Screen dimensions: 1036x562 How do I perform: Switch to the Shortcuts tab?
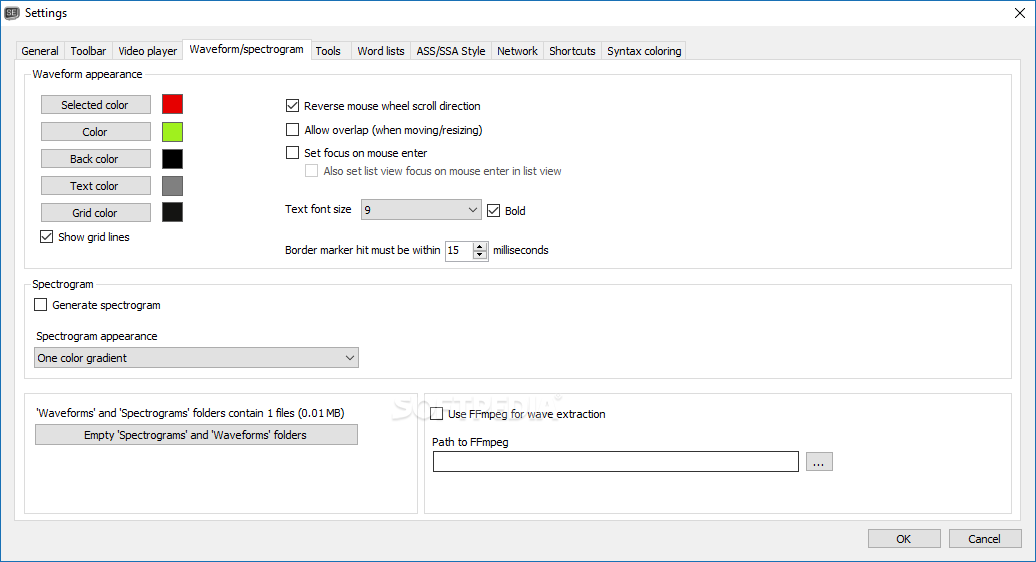click(572, 51)
